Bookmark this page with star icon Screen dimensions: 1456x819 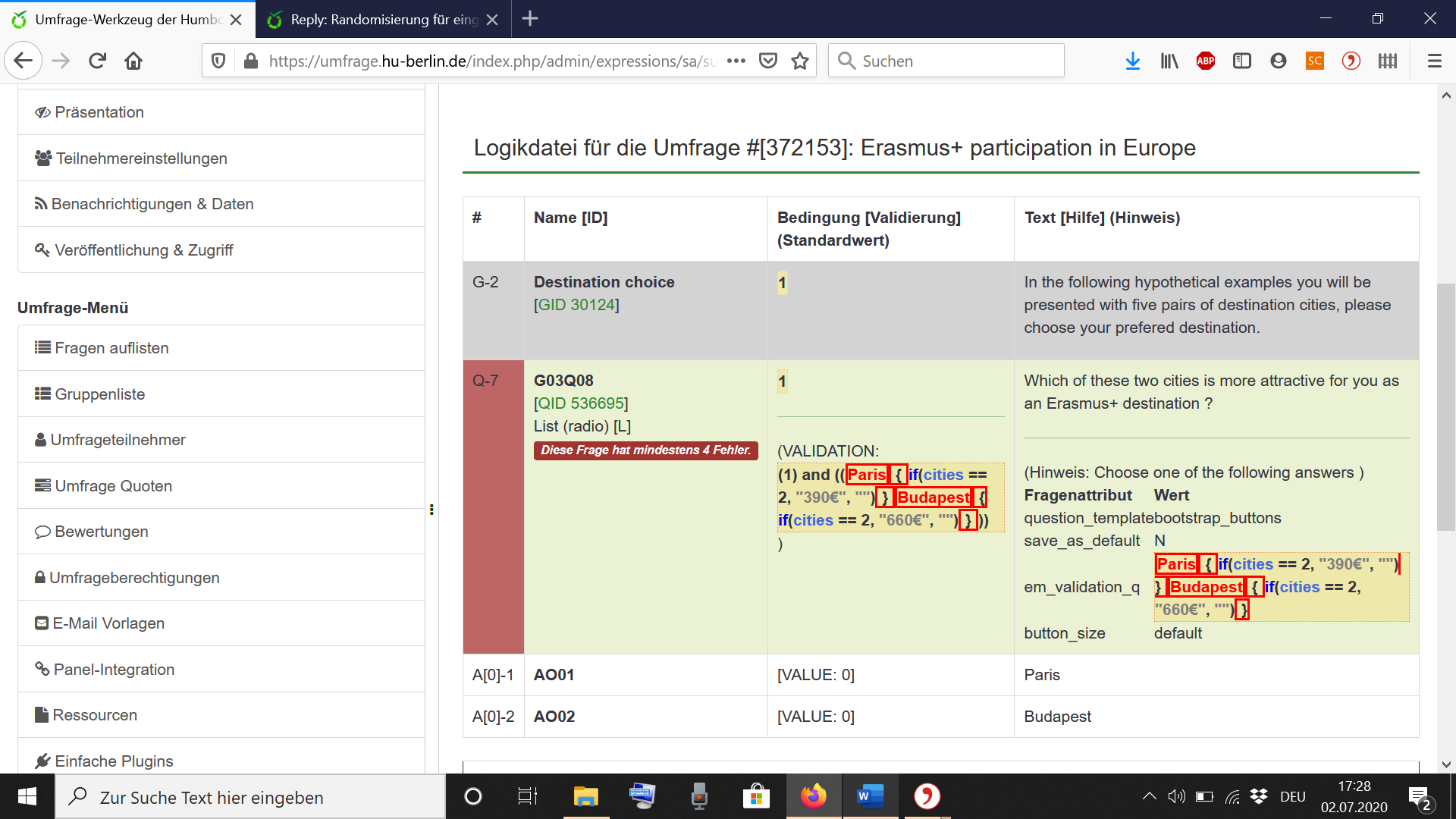pyautogui.click(x=799, y=61)
